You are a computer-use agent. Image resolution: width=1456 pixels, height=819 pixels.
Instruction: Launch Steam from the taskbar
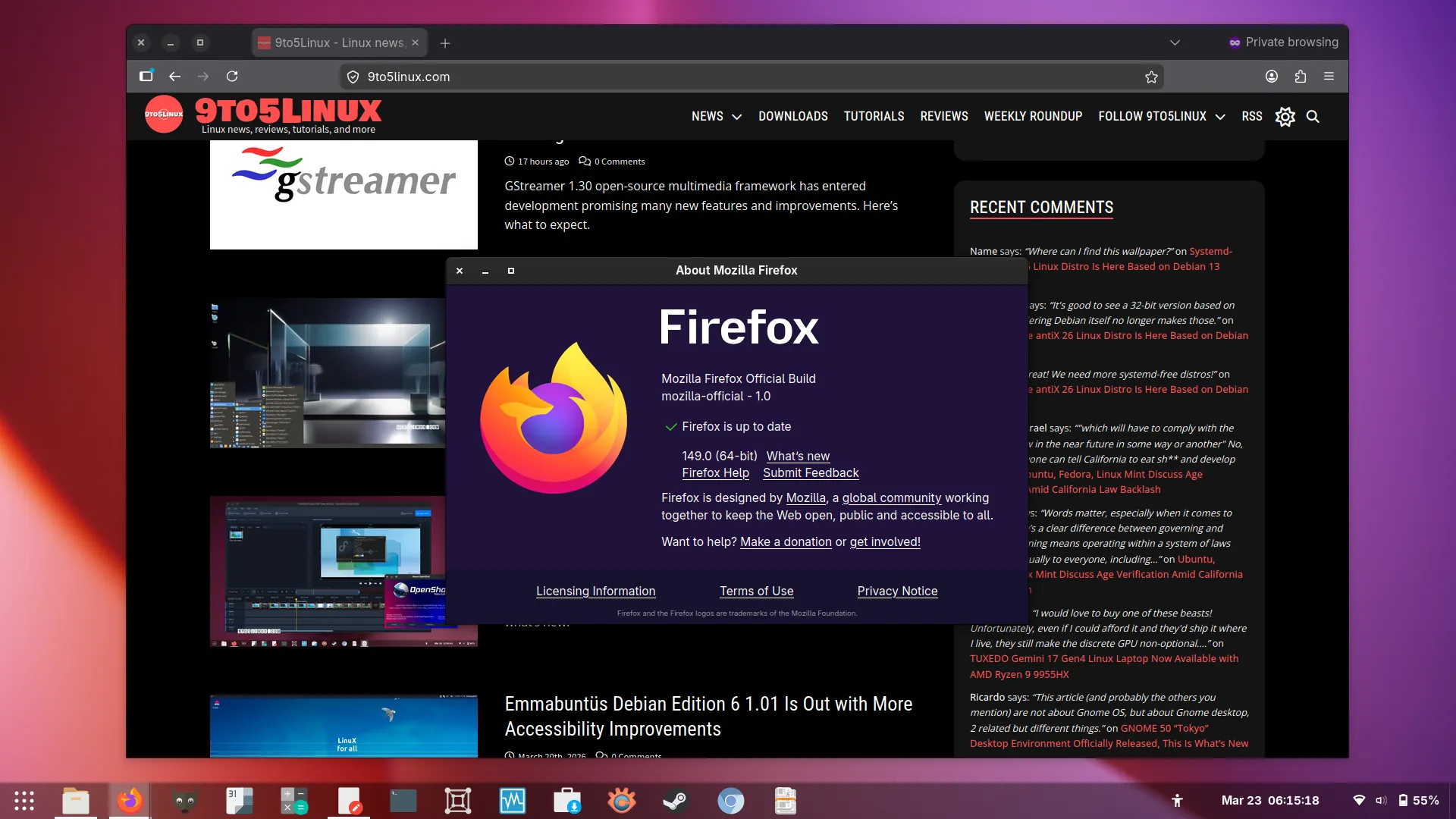(x=676, y=801)
